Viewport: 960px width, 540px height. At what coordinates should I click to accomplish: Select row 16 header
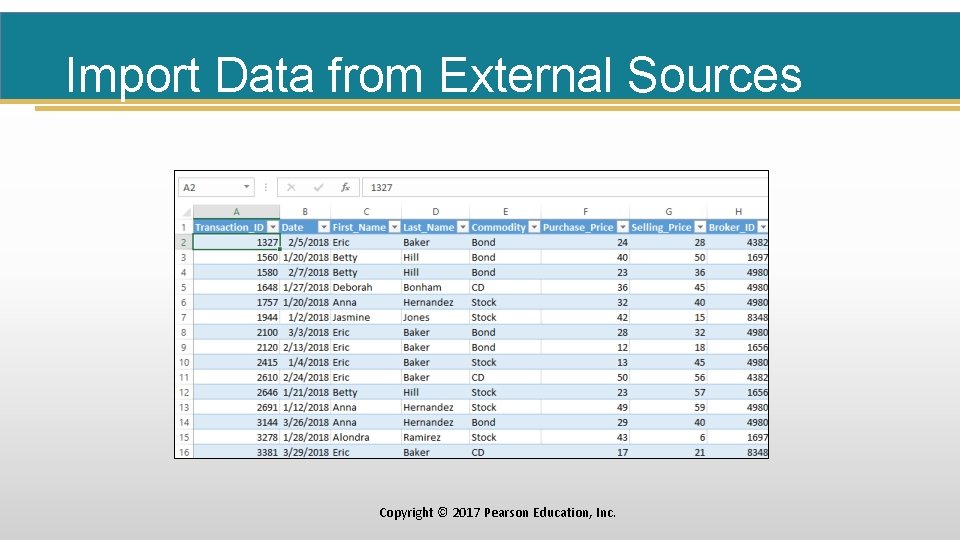(184, 452)
